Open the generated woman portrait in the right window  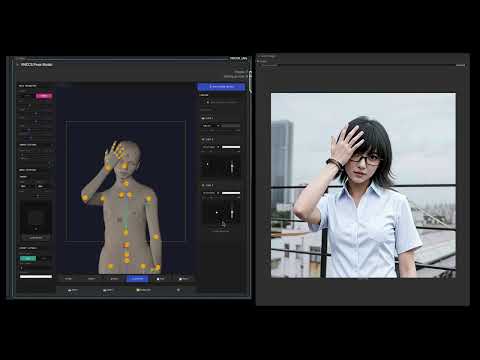(x=363, y=185)
